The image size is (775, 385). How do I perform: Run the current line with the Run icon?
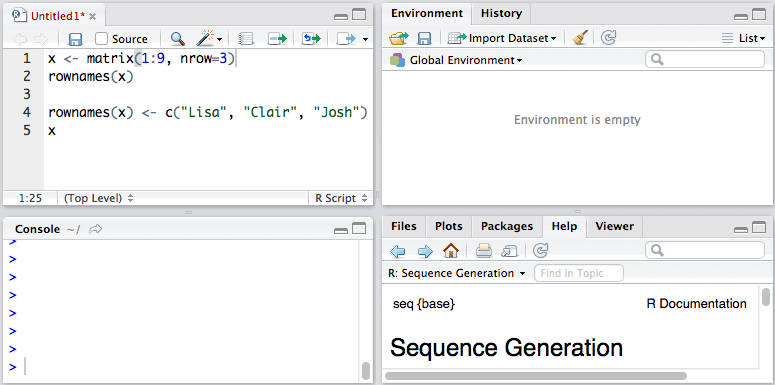coord(277,39)
